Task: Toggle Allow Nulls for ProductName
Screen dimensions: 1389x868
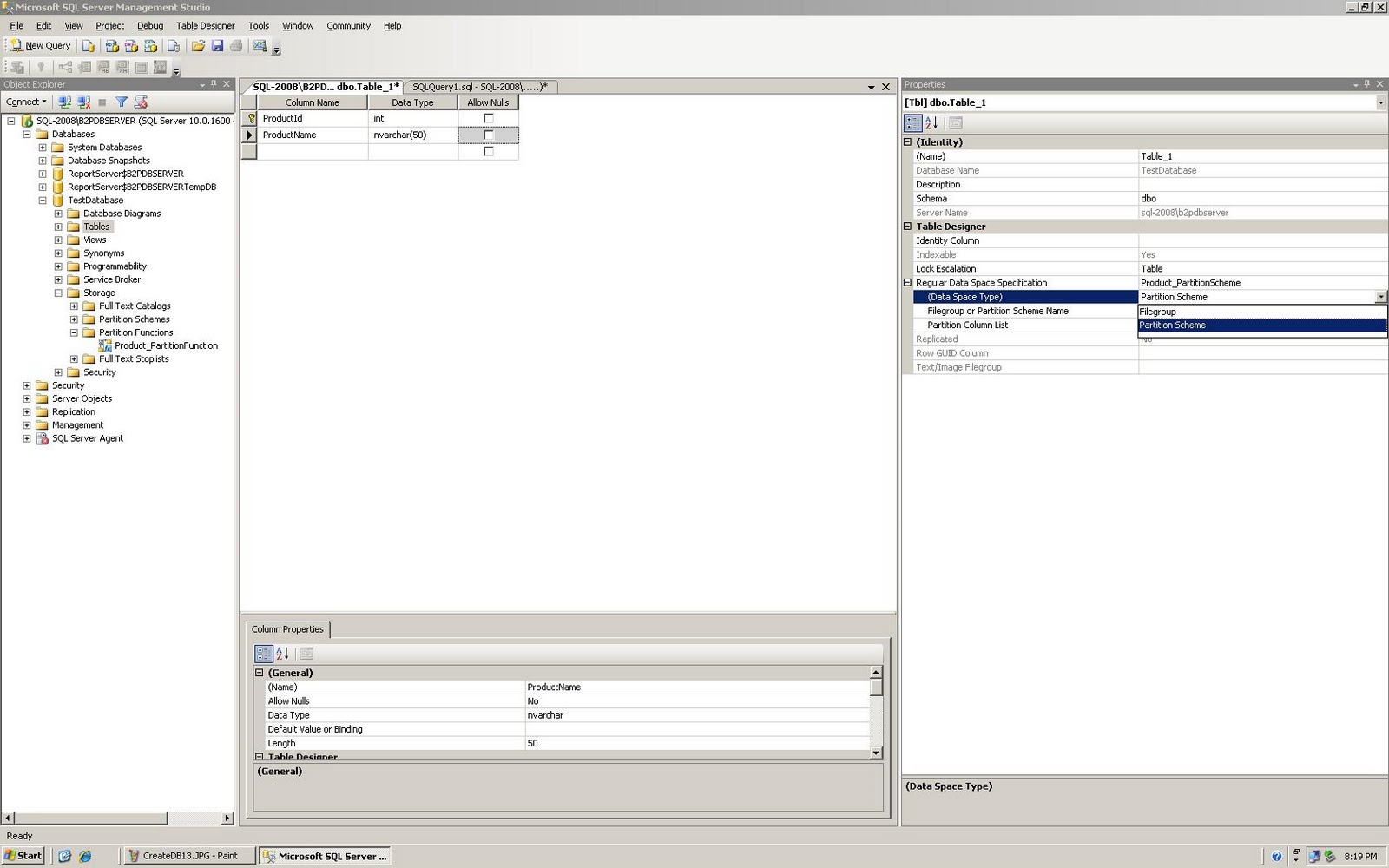Action: (x=488, y=135)
